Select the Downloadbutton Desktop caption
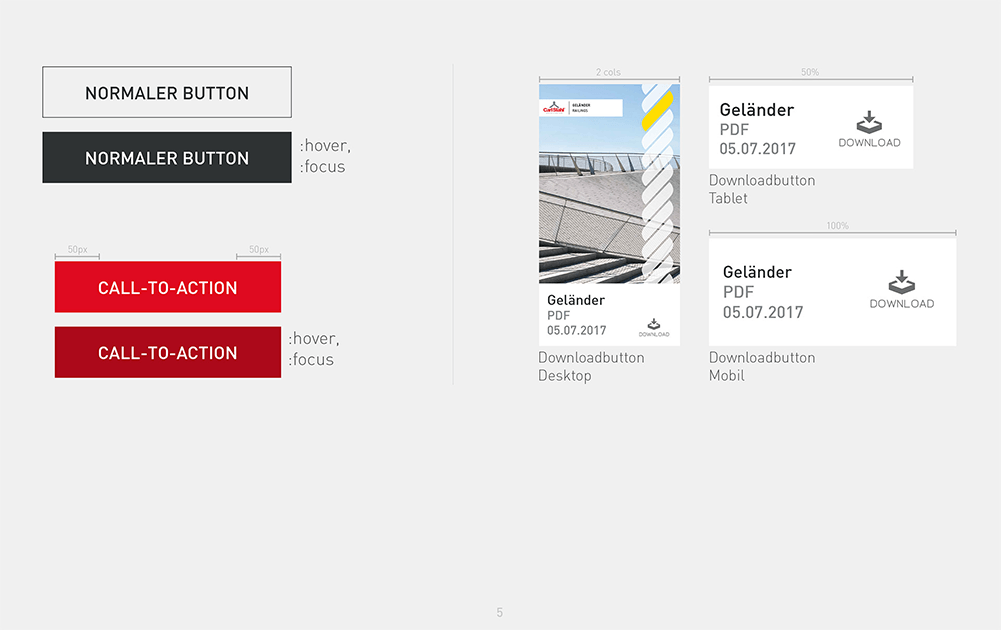 (x=591, y=366)
